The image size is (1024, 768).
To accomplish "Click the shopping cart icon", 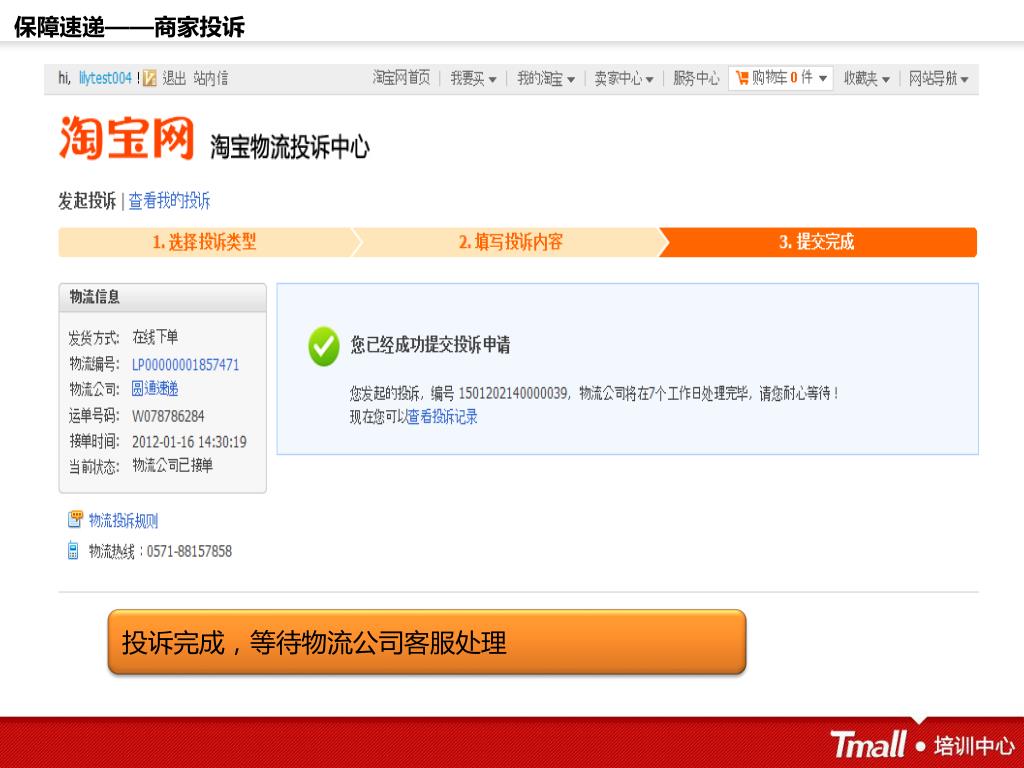I will [x=742, y=78].
